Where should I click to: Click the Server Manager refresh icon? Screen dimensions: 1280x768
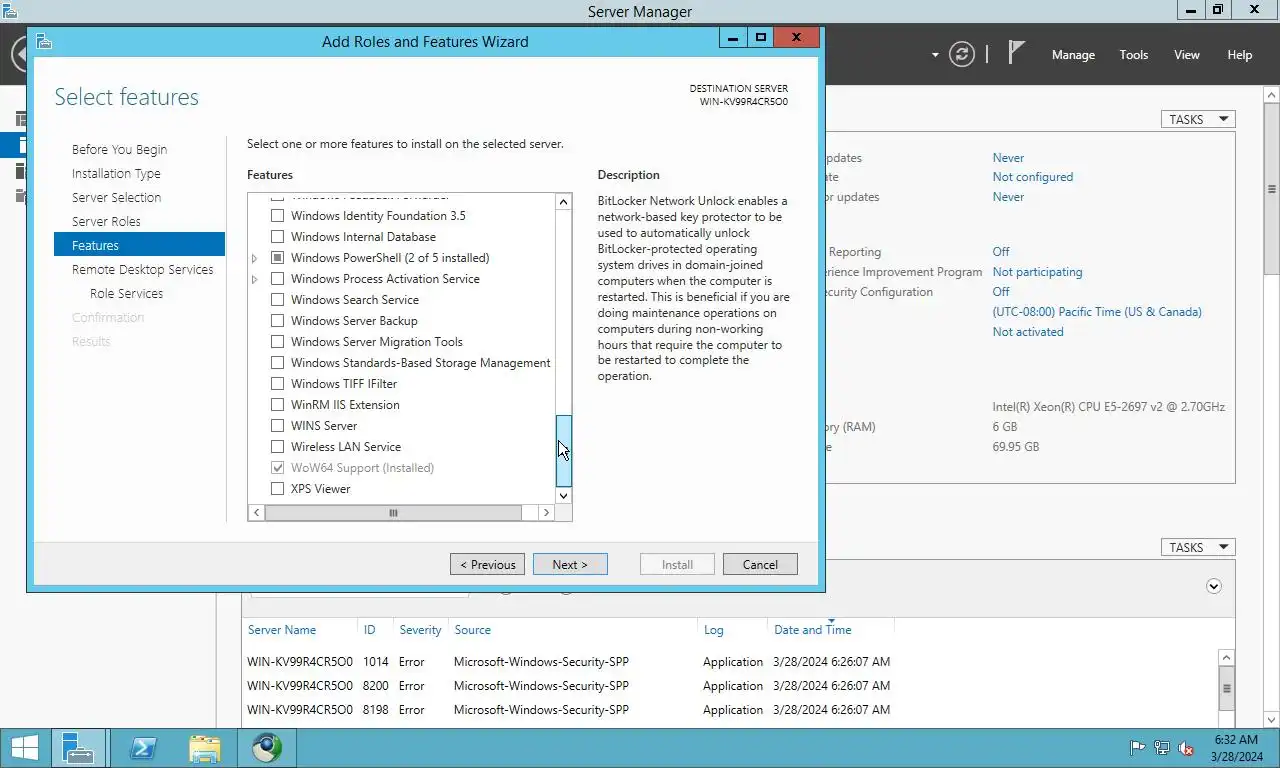(961, 54)
